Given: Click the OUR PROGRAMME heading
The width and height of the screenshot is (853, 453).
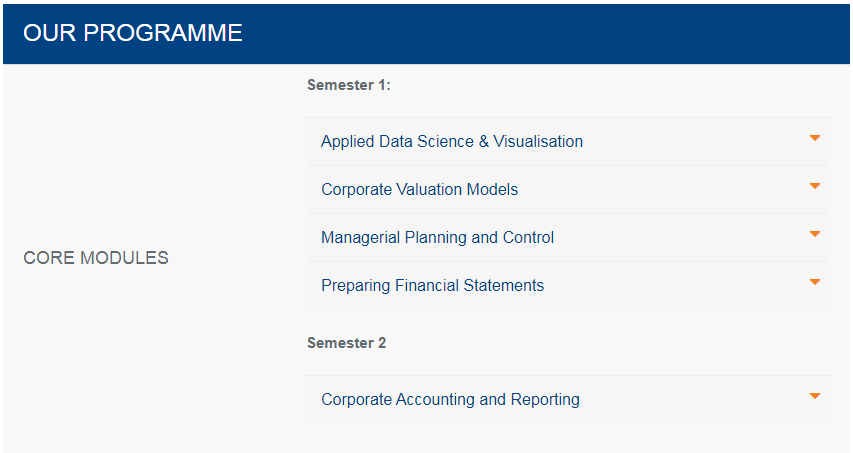Looking at the screenshot, I should [133, 33].
